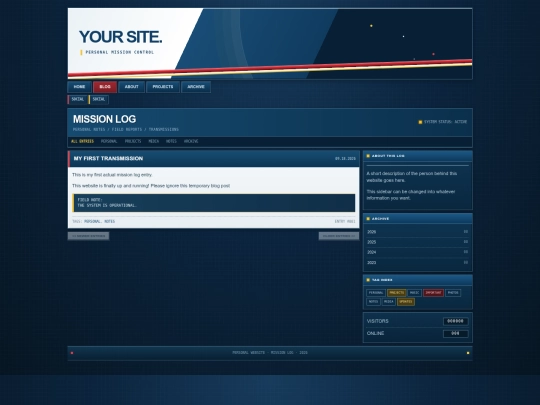The height and width of the screenshot is (405, 540).
Task: Filter the log by Projects category
Action: tap(133, 141)
